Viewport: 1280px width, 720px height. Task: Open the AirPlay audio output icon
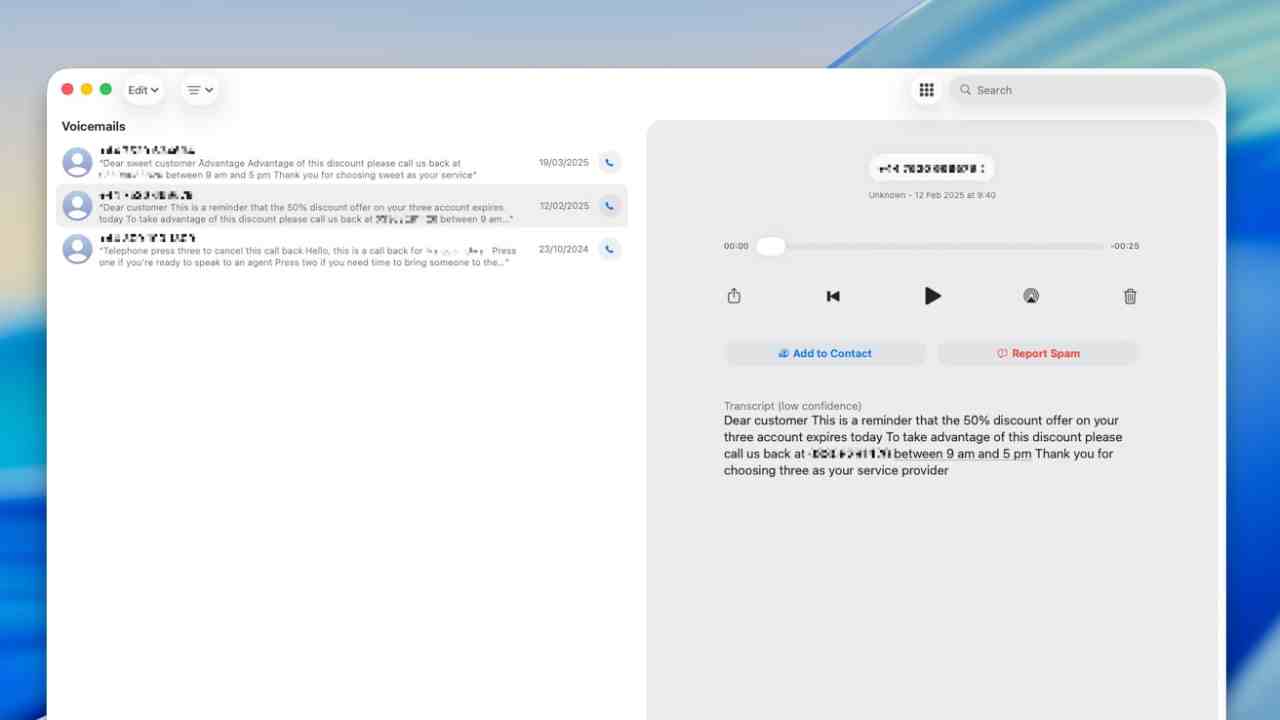tap(1031, 296)
